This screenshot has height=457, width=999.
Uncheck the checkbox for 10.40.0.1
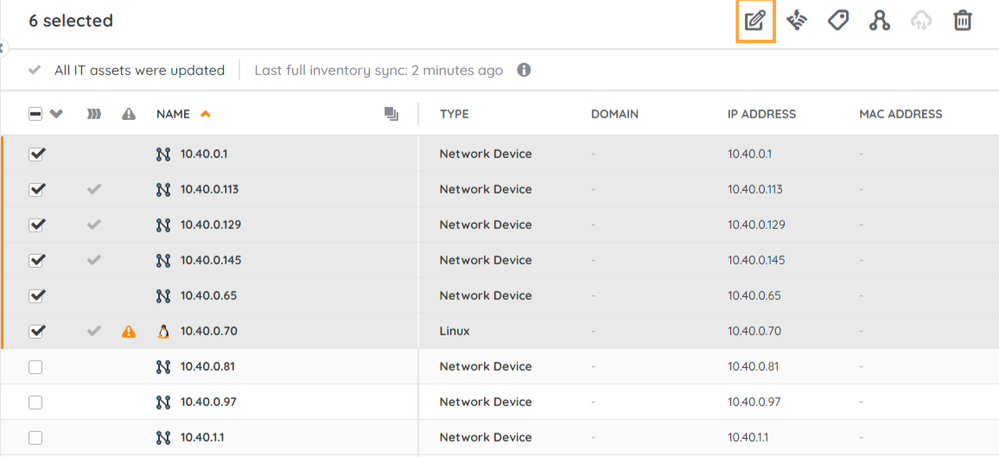[x=37, y=154]
